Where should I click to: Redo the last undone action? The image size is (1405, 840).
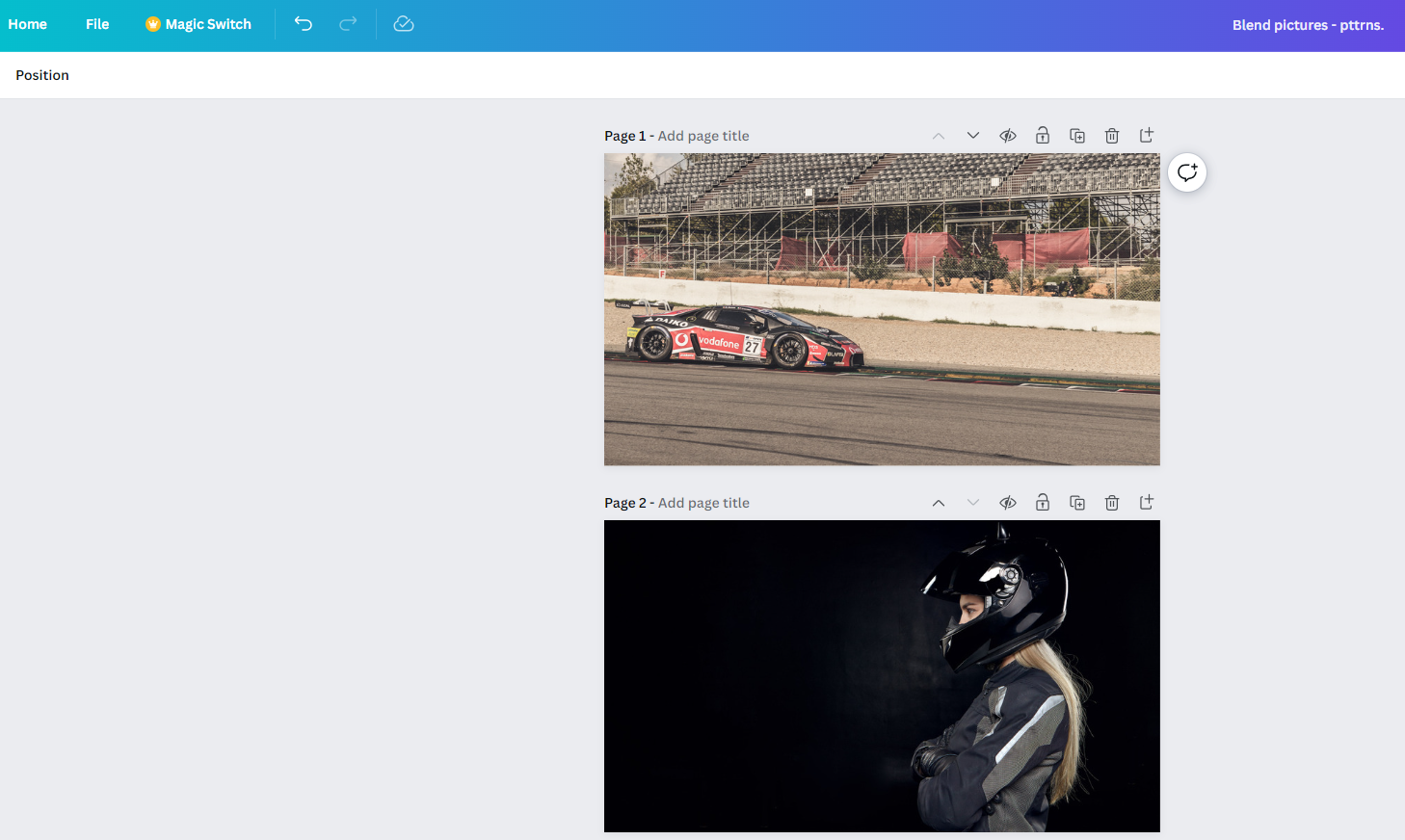pos(348,24)
